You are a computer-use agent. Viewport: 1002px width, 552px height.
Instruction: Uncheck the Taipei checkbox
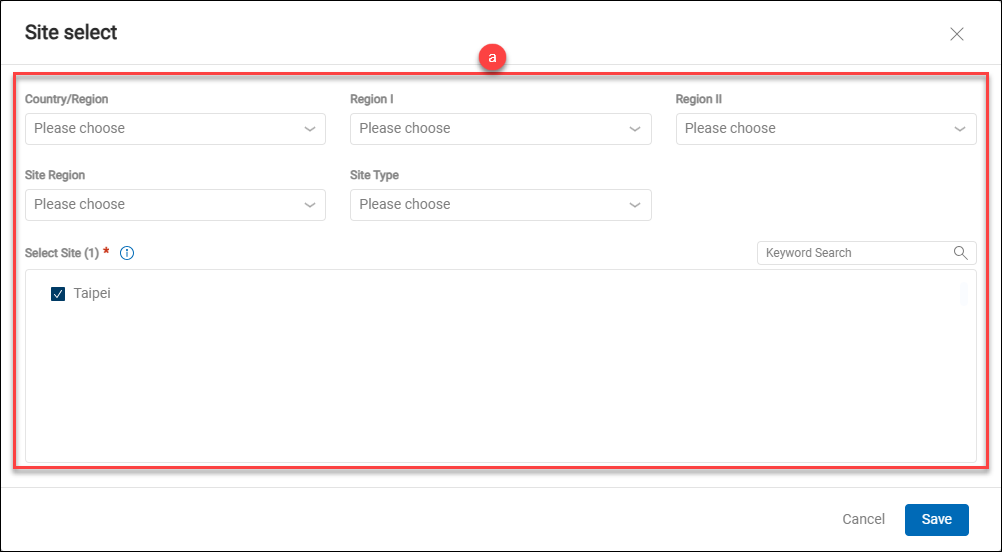click(58, 295)
